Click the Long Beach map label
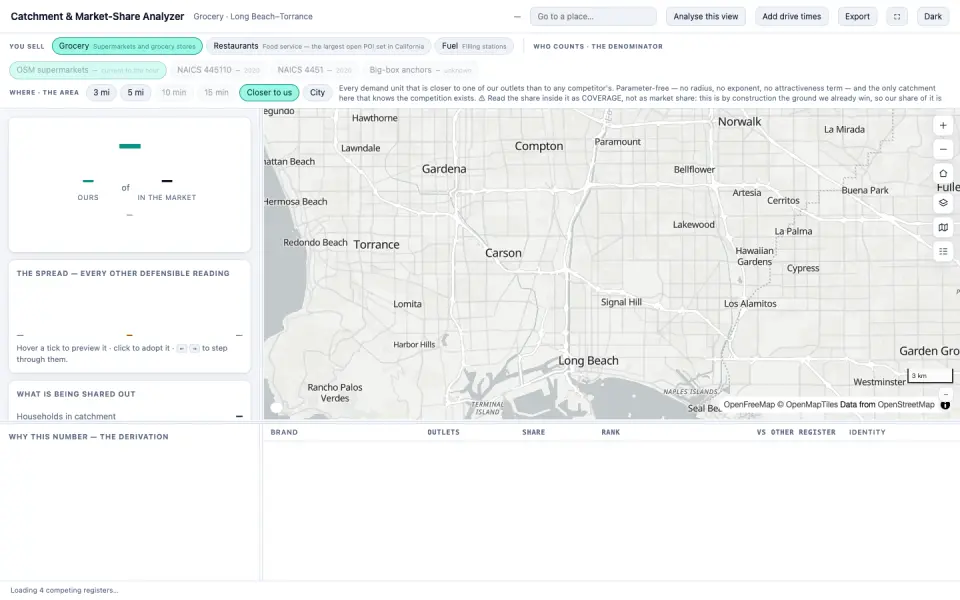960x600 pixels. click(x=588, y=361)
